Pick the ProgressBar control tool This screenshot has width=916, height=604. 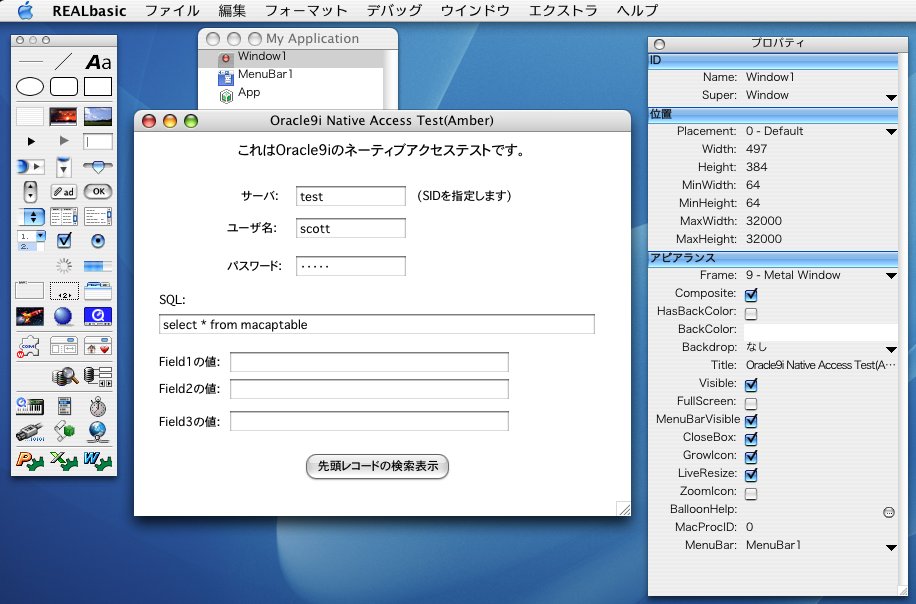[x=98, y=266]
